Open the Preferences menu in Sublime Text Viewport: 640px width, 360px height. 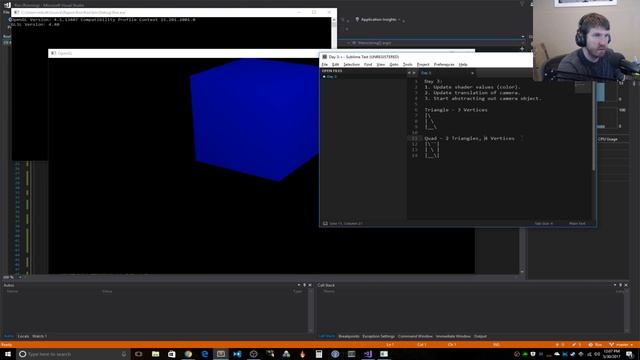tap(444, 64)
